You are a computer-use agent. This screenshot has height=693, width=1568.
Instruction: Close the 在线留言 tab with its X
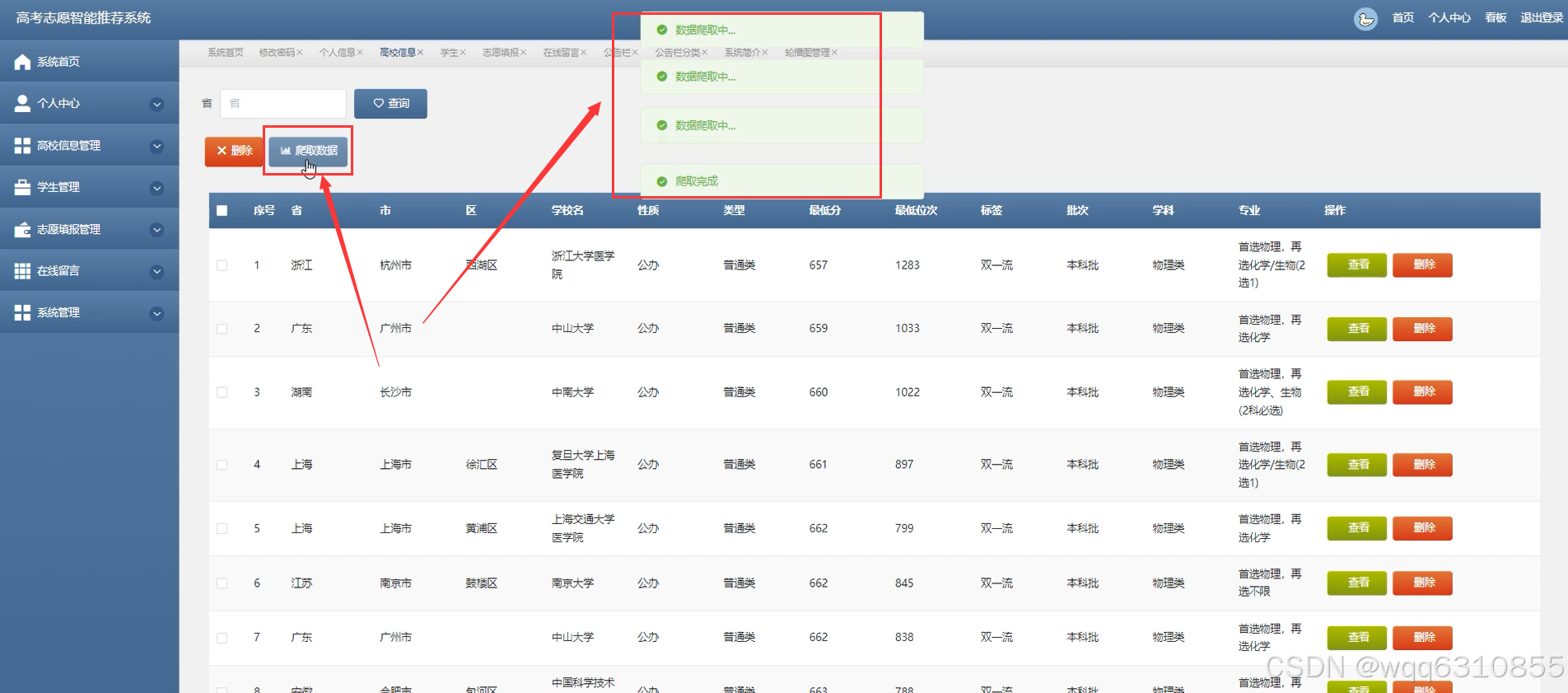(584, 53)
